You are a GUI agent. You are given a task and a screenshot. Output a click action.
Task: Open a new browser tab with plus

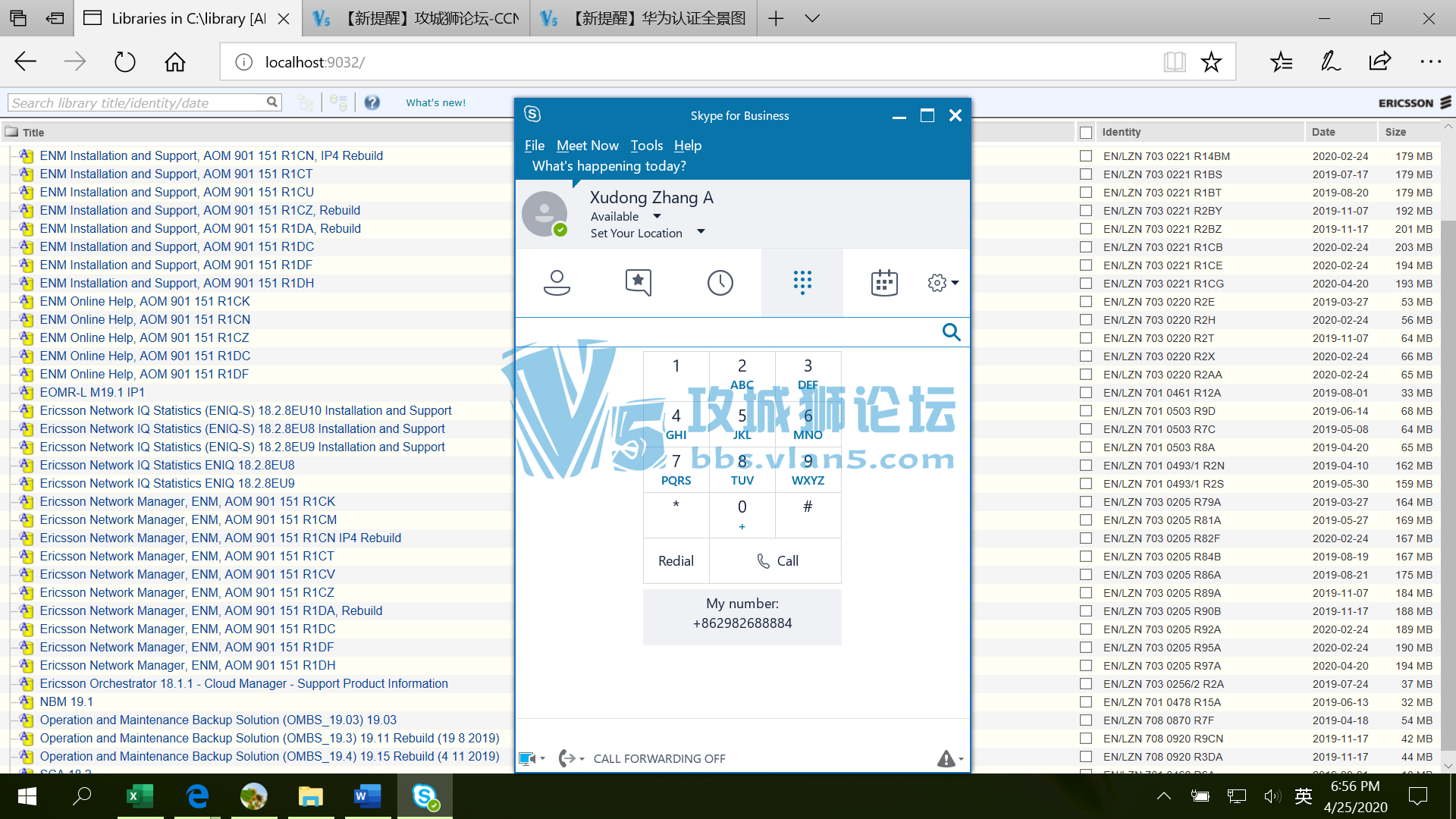(x=776, y=18)
